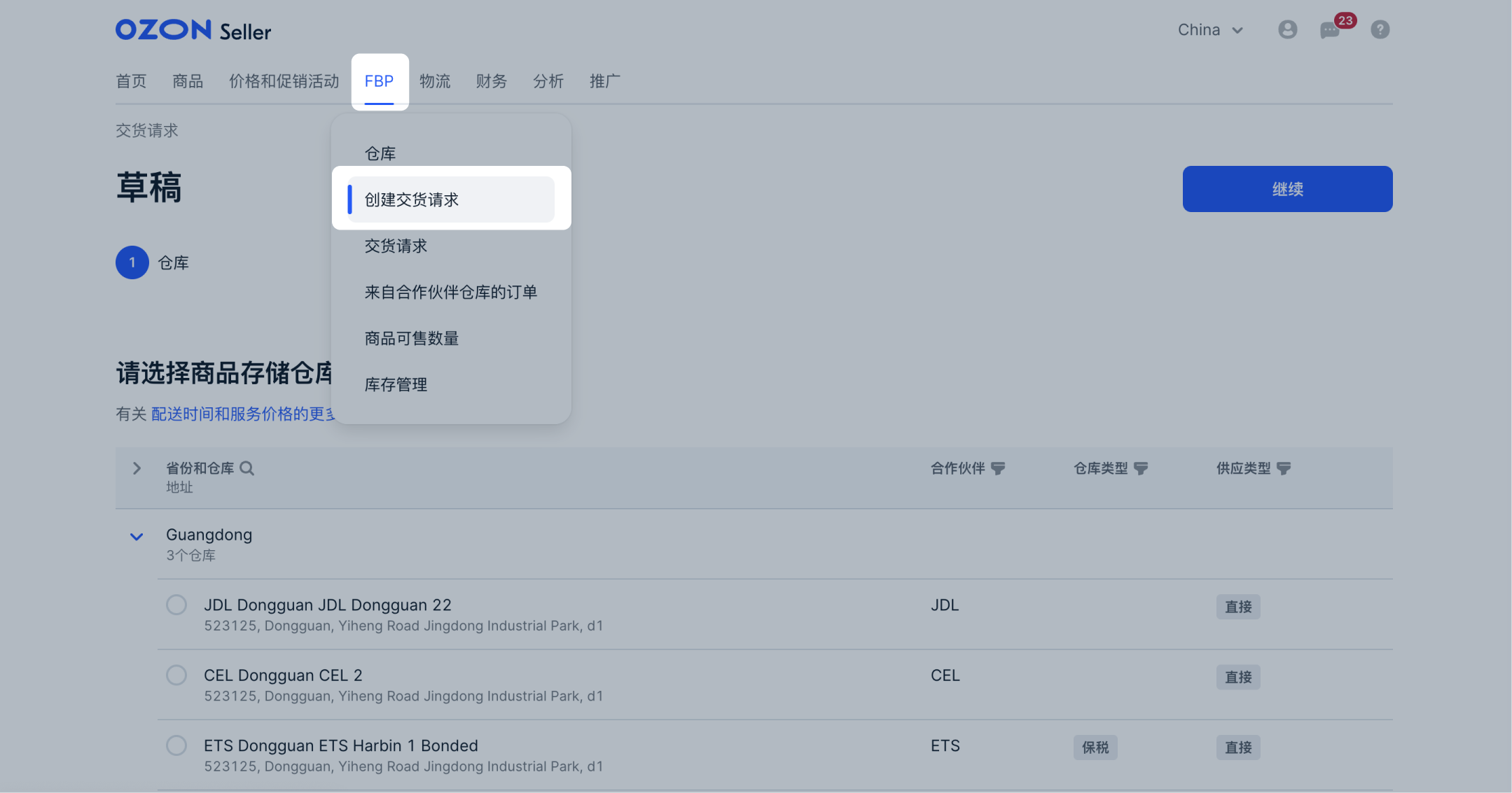Screen dimensions: 1512x793
Task: Open the 分析 tab
Action: (548, 81)
